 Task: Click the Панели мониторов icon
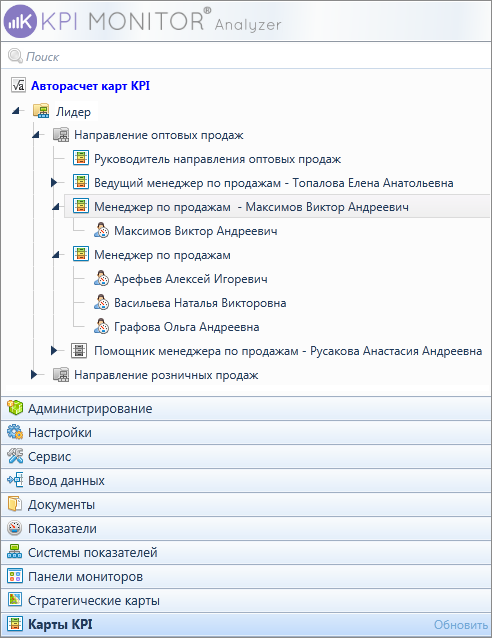point(15,576)
